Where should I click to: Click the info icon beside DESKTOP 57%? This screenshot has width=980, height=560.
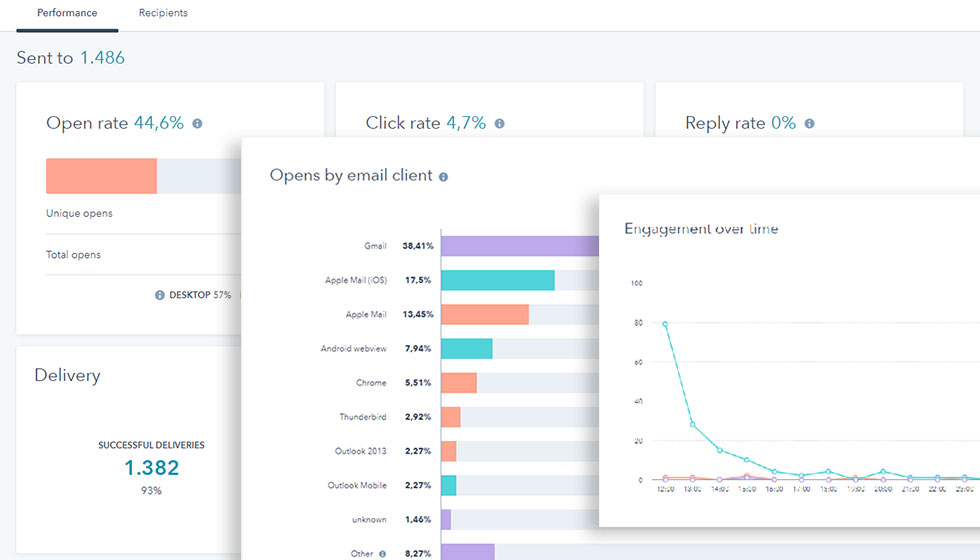click(x=159, y=295)
